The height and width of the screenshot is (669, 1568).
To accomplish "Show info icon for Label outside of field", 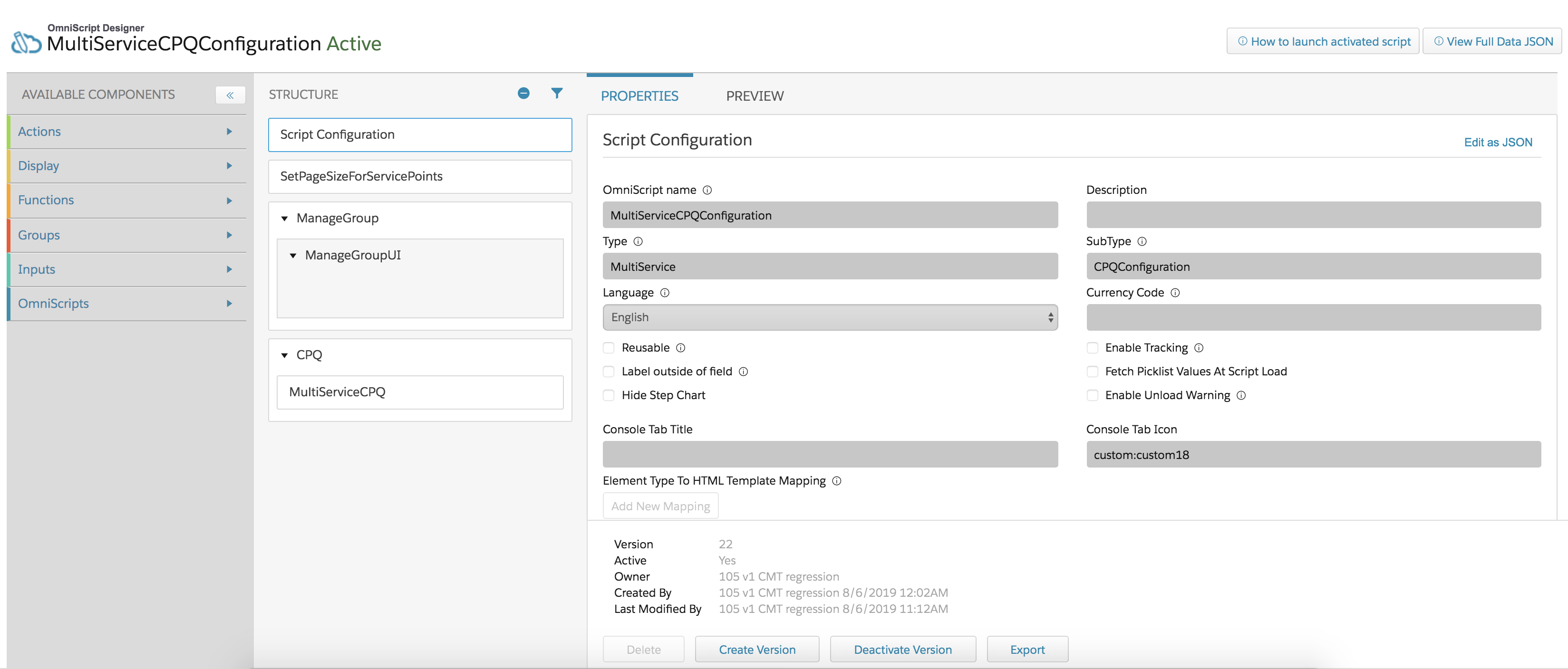I will (743, 372).
